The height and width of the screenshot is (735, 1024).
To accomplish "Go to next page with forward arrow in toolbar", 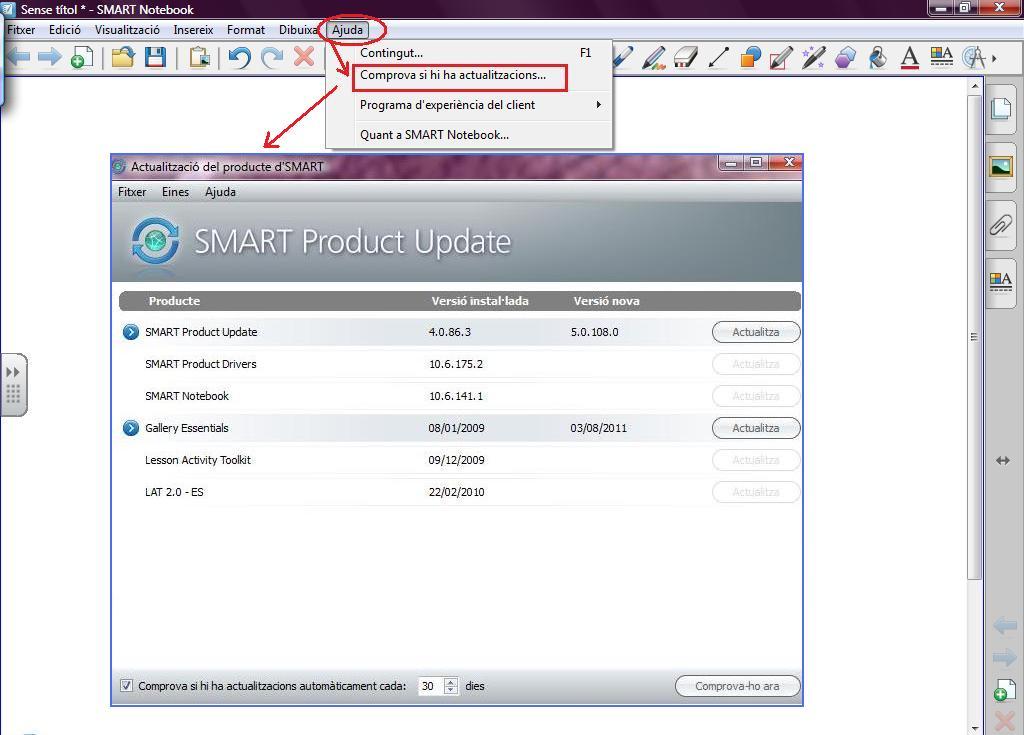I will click(x=50, y=57).
